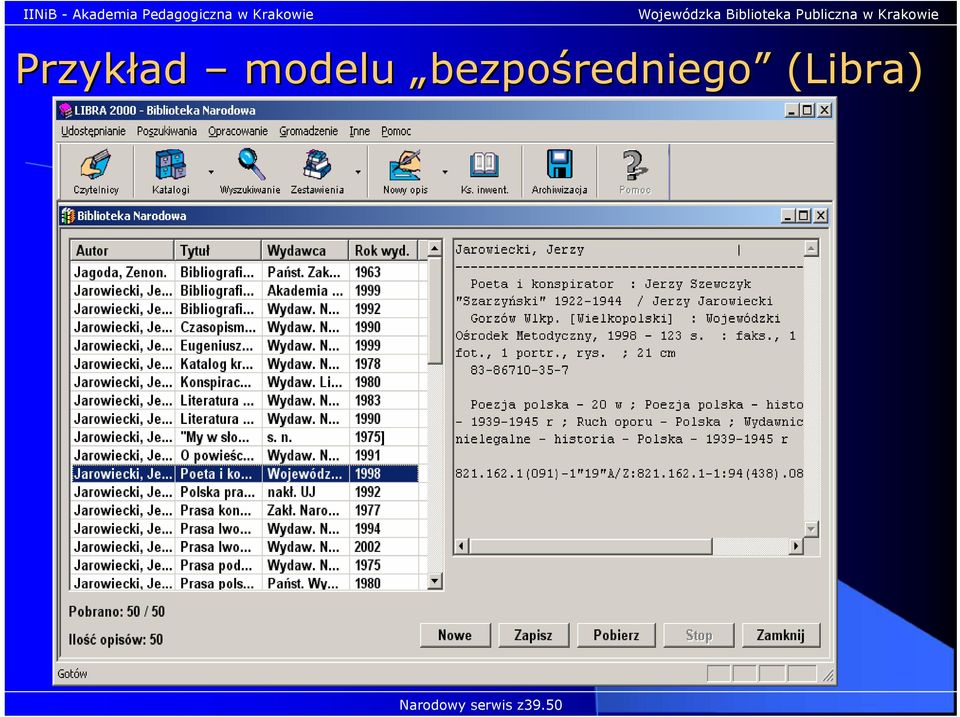This screenshot has width=960, height=717.
Task: Click the description pane scroll-right arrow
Action: click(x=796, y=546)
